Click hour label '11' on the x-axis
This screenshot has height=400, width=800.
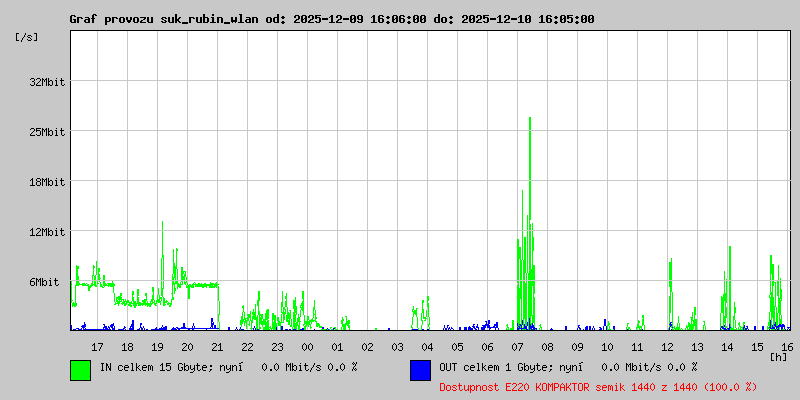[637, 347]
